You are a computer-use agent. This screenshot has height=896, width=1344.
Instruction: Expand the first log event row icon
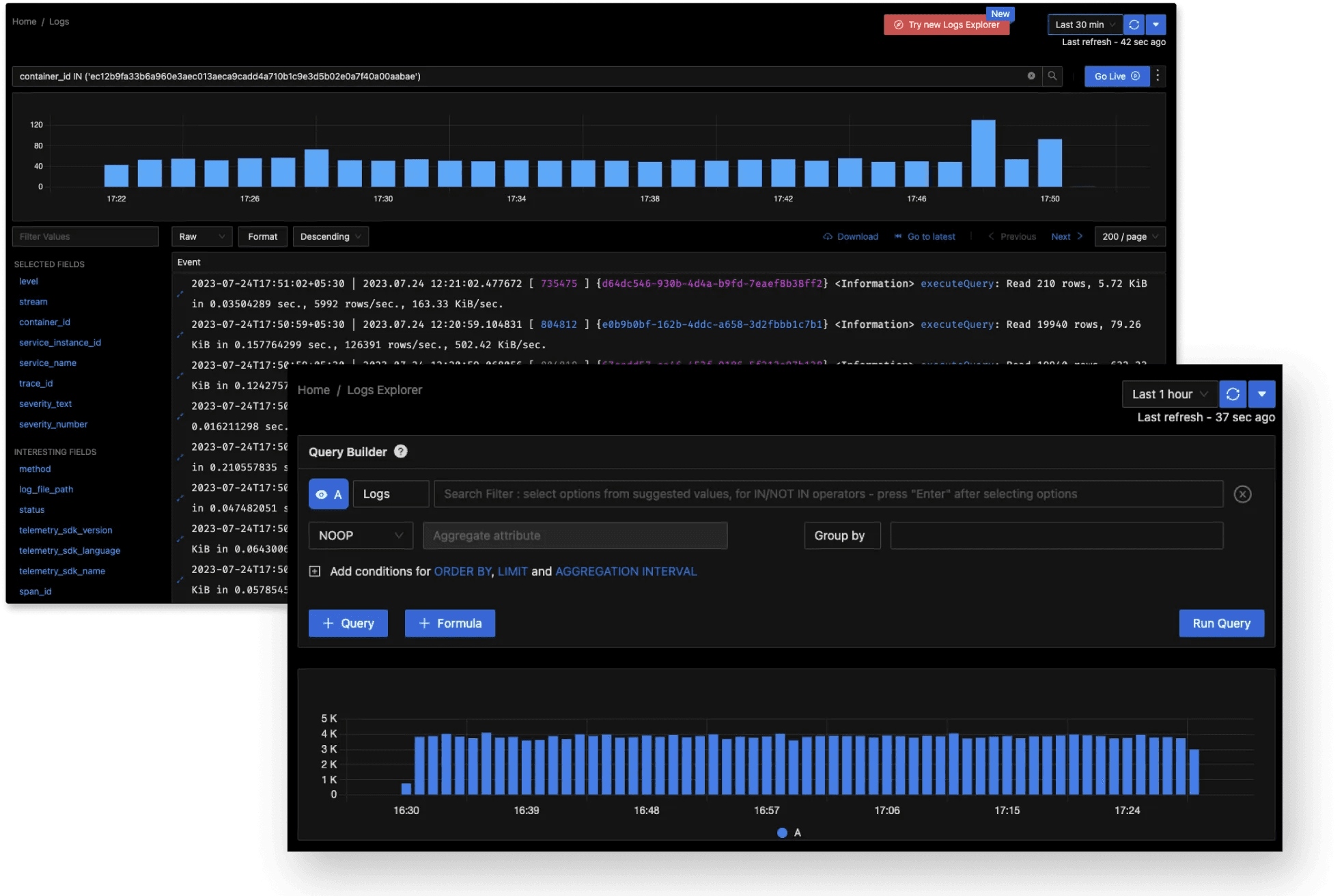pos(180,294)
